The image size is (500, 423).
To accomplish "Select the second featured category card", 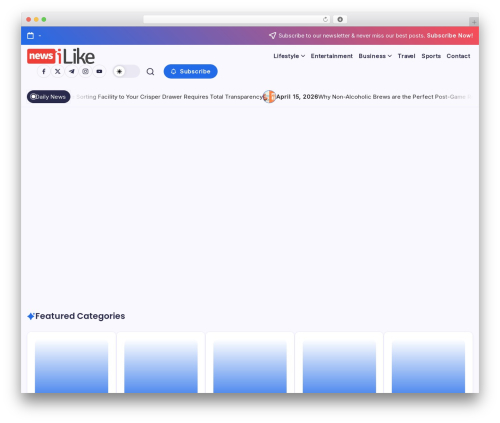I will pyautogui.click(x=161, y=363).
